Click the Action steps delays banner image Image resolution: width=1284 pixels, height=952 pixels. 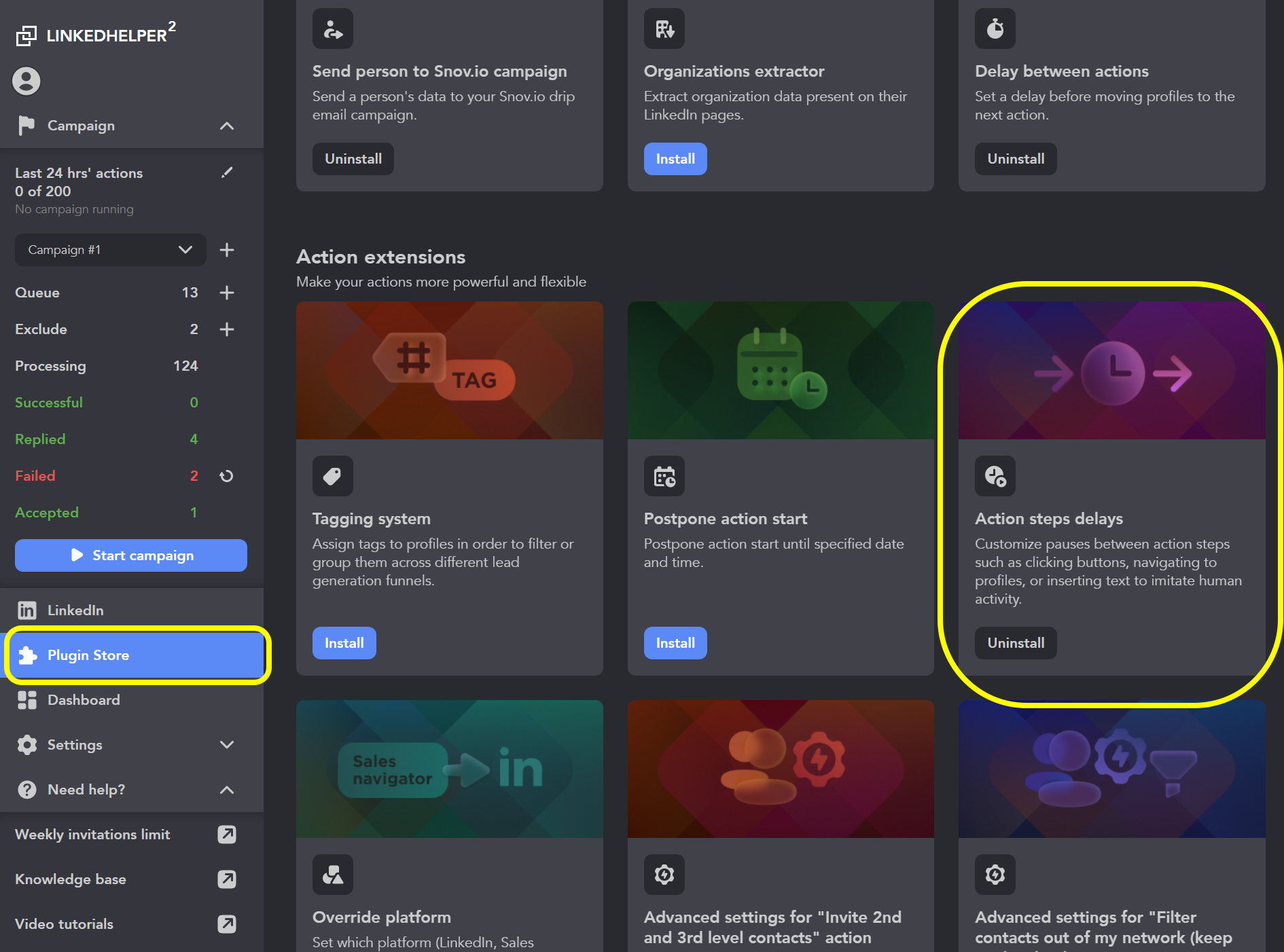[1112, 370]
